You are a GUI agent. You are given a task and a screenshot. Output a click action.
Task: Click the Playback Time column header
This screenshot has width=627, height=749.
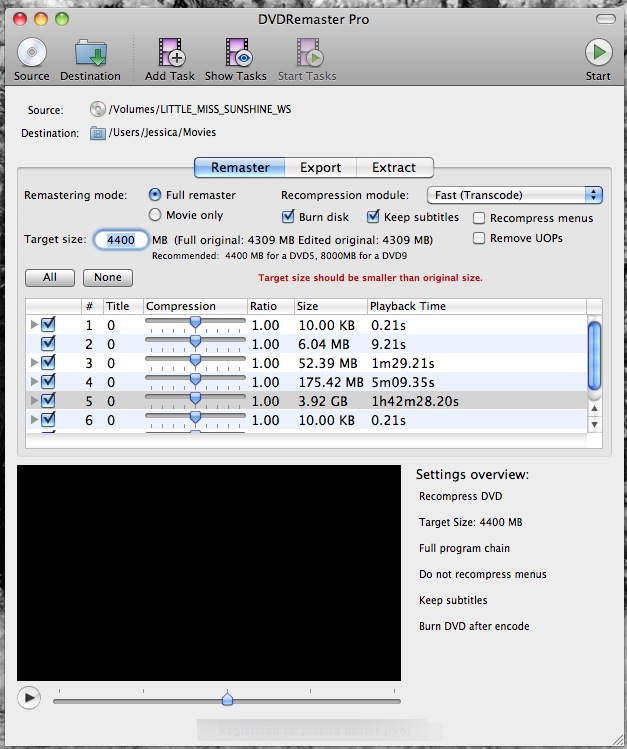(x=477, y=306)
